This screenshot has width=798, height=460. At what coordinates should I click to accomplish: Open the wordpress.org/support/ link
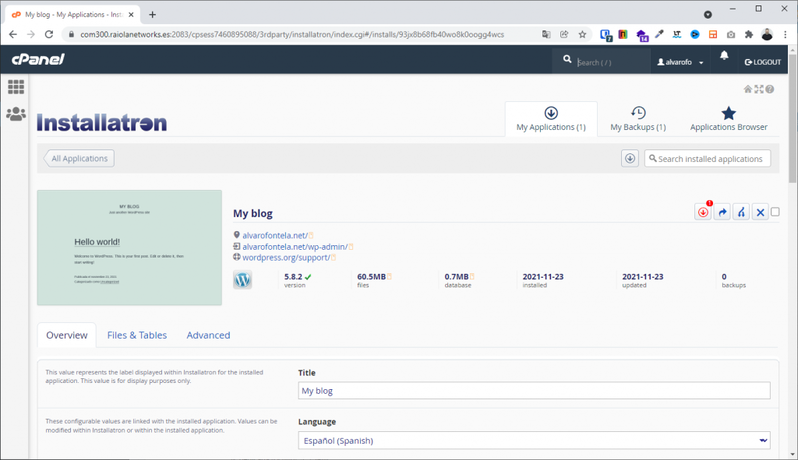[286, 257]
